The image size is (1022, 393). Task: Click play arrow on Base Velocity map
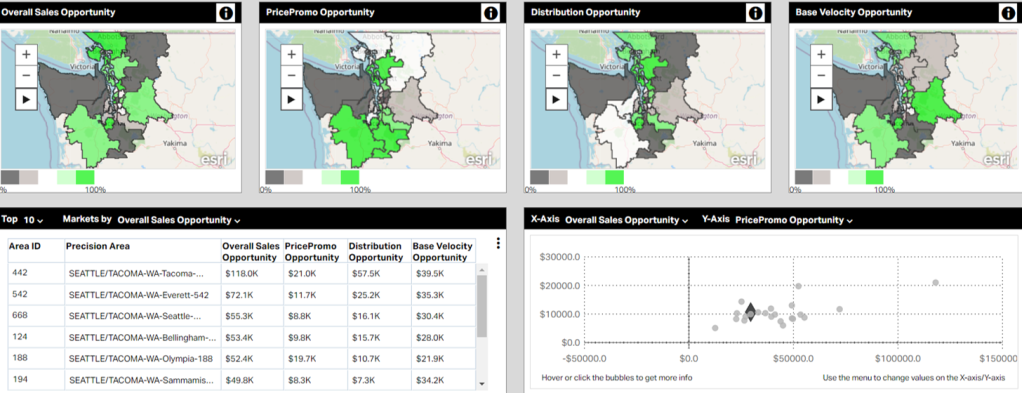tap(821, 99)
